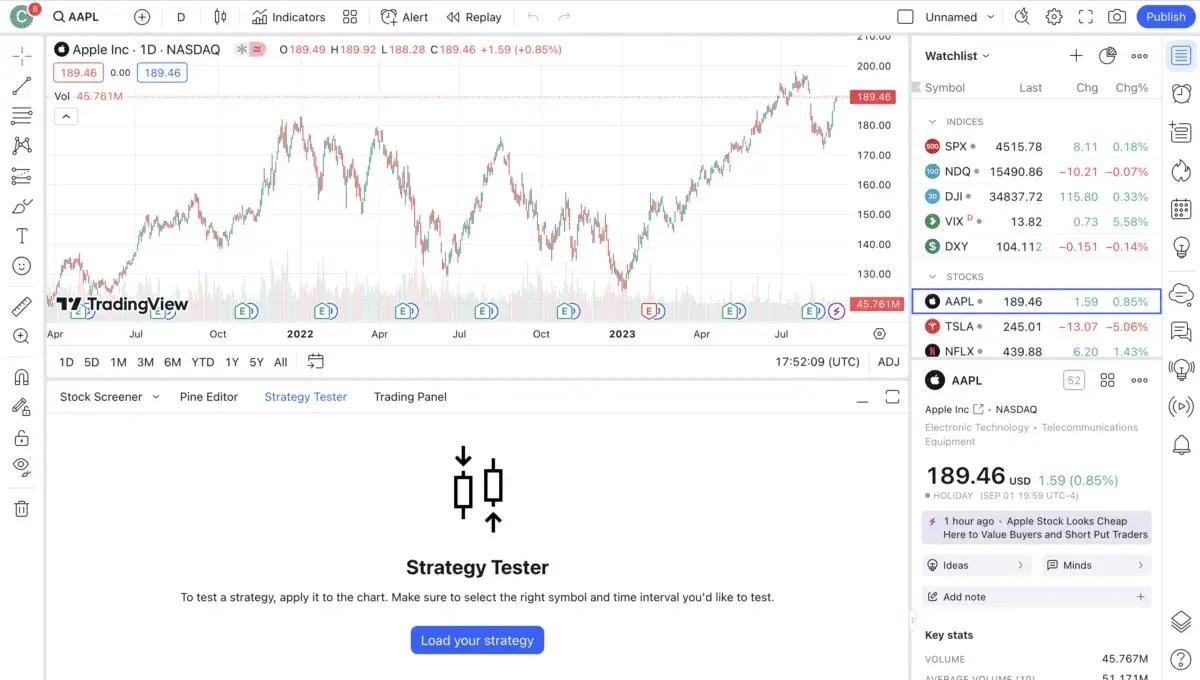The width and height of the screenshot is (1200, 680).
Task: Select the Ruler measurement tool
Action: (22, 306)
